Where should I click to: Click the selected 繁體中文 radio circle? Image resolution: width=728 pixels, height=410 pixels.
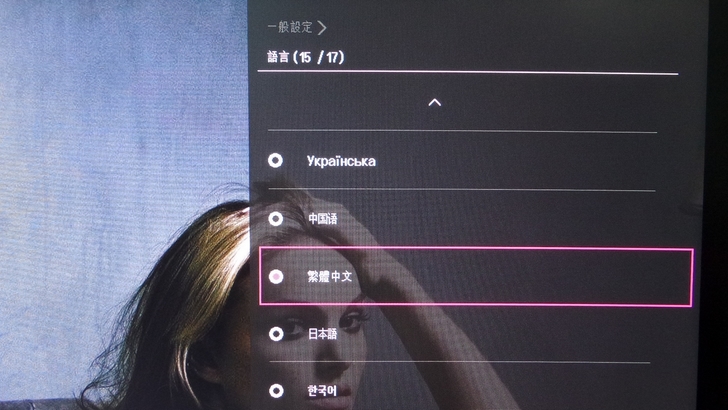pyautogui.click(x=276, y=277)
